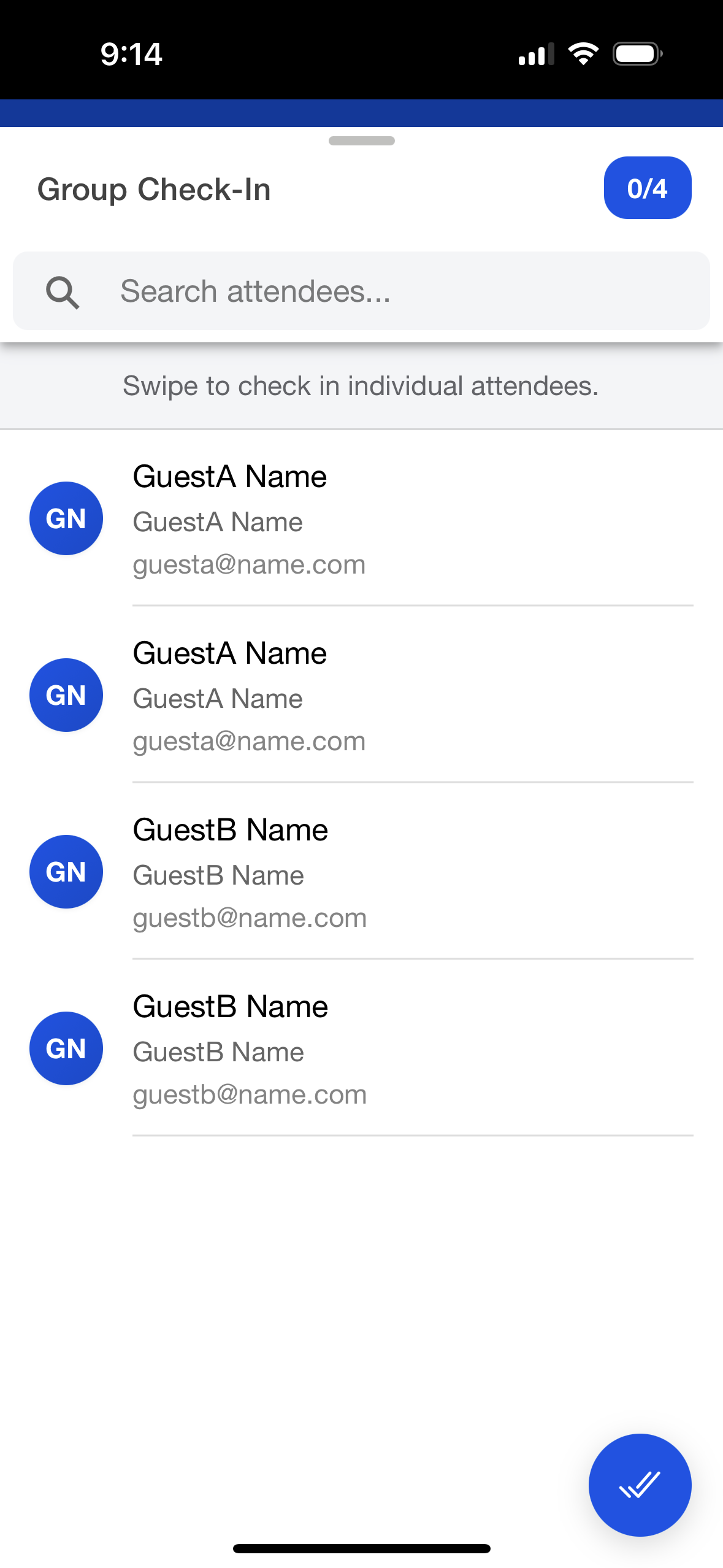This screenshot has height=1568, width=723.
Task: Select the last GuestB Name attendee title
Action: [x=231, y=1007]
